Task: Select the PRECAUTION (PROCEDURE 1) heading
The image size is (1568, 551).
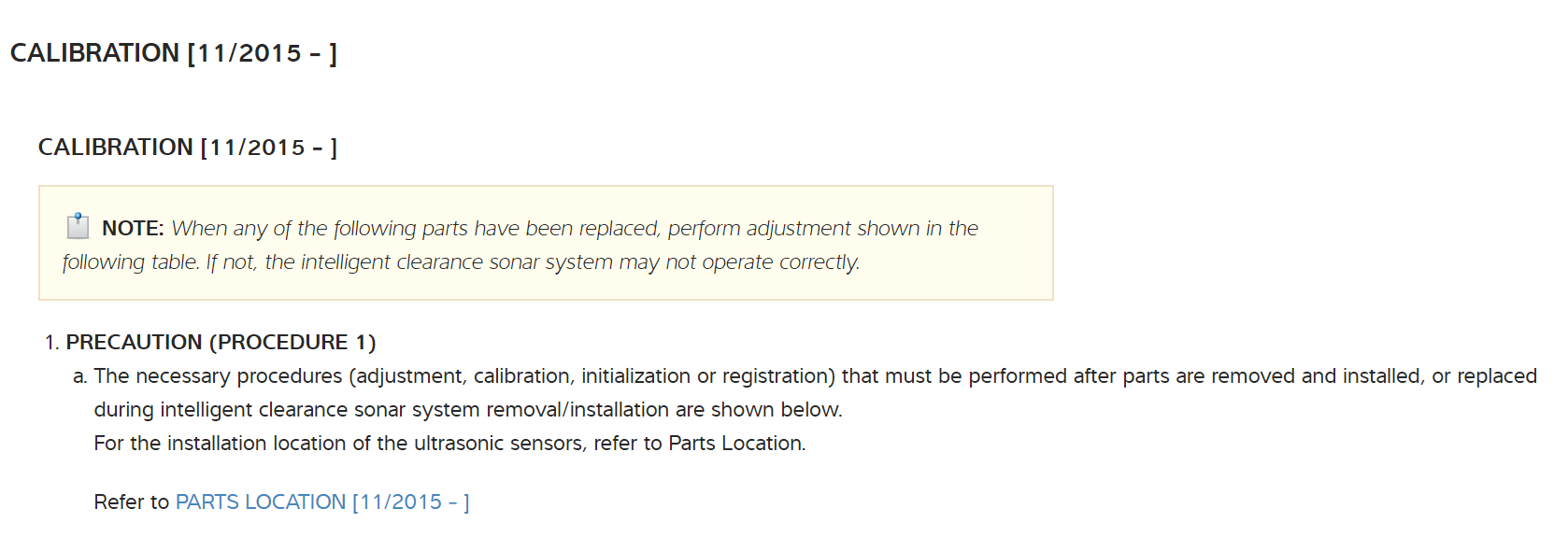Action: point(221,343)
